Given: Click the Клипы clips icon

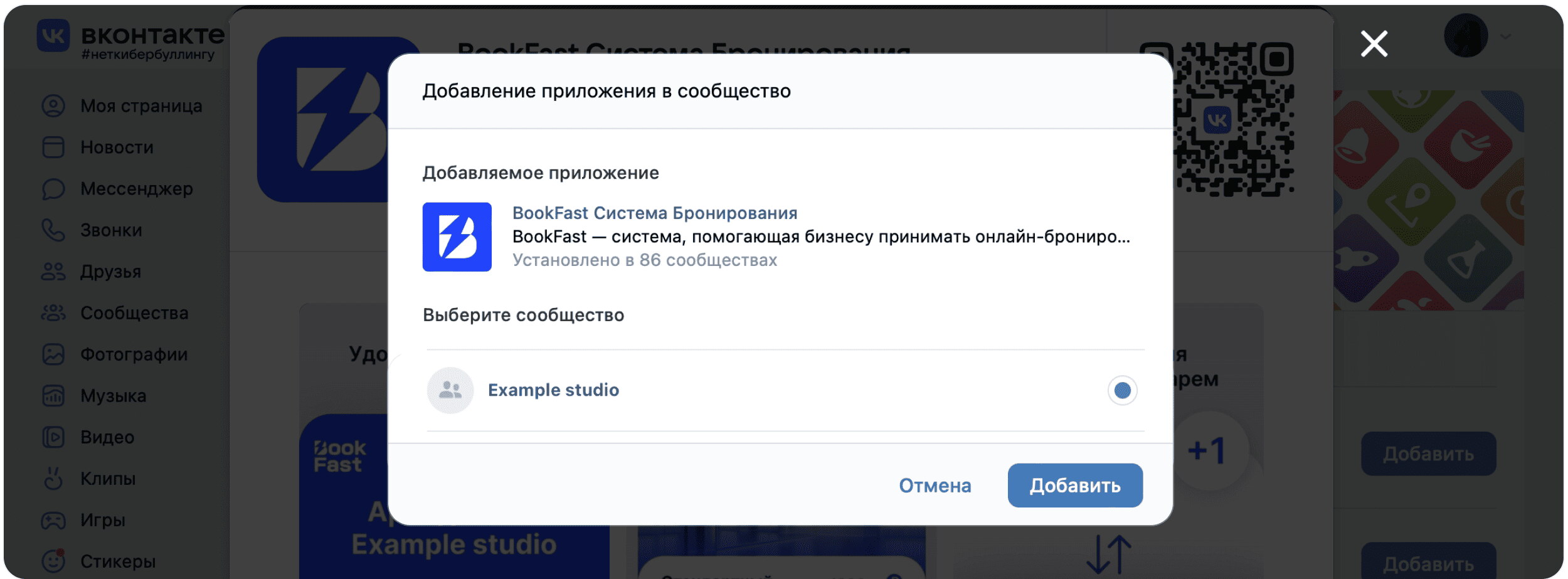Looking at the screenshot, I should pyautogui.click(x=53, y=479).
